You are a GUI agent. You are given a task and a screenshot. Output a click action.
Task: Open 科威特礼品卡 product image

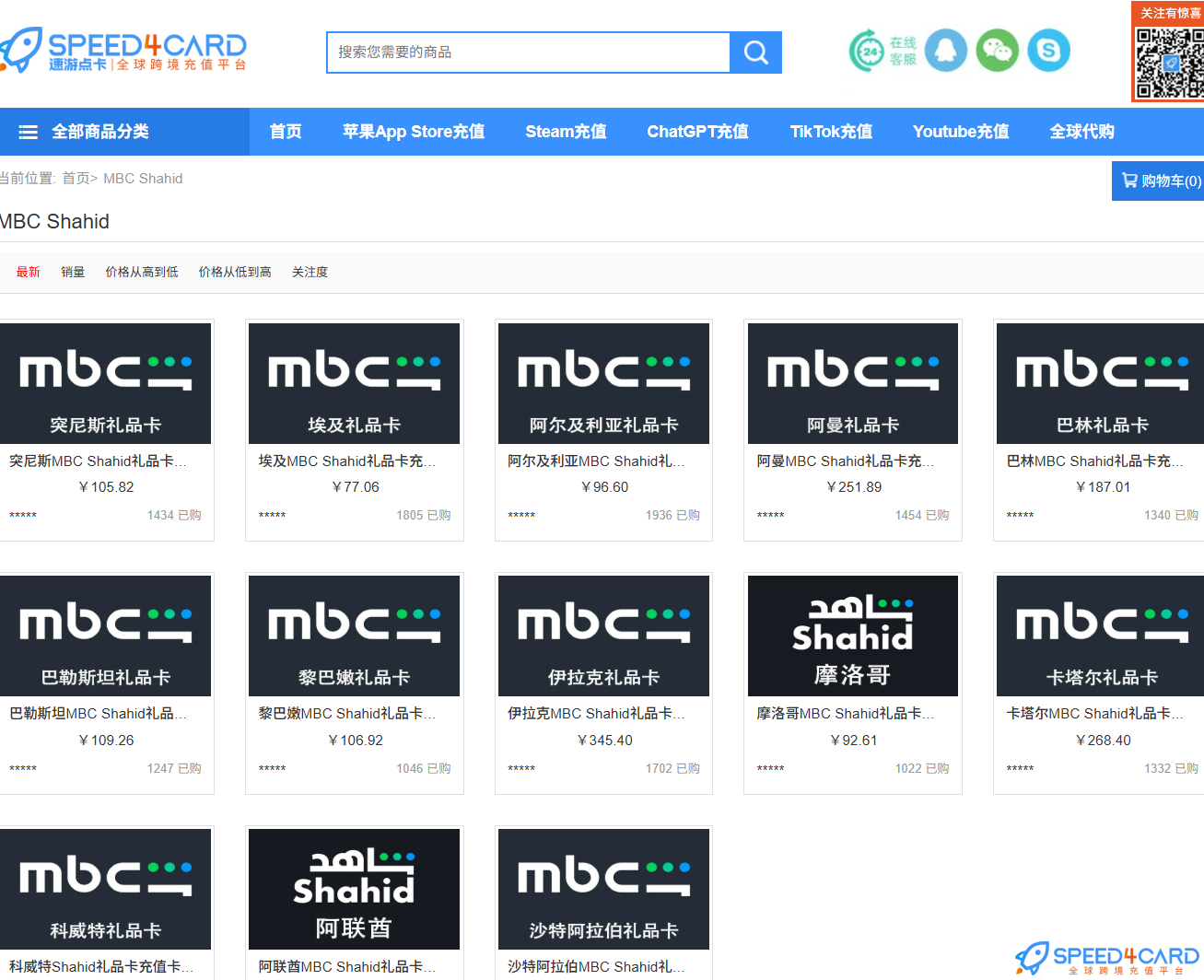coord(105,889)
